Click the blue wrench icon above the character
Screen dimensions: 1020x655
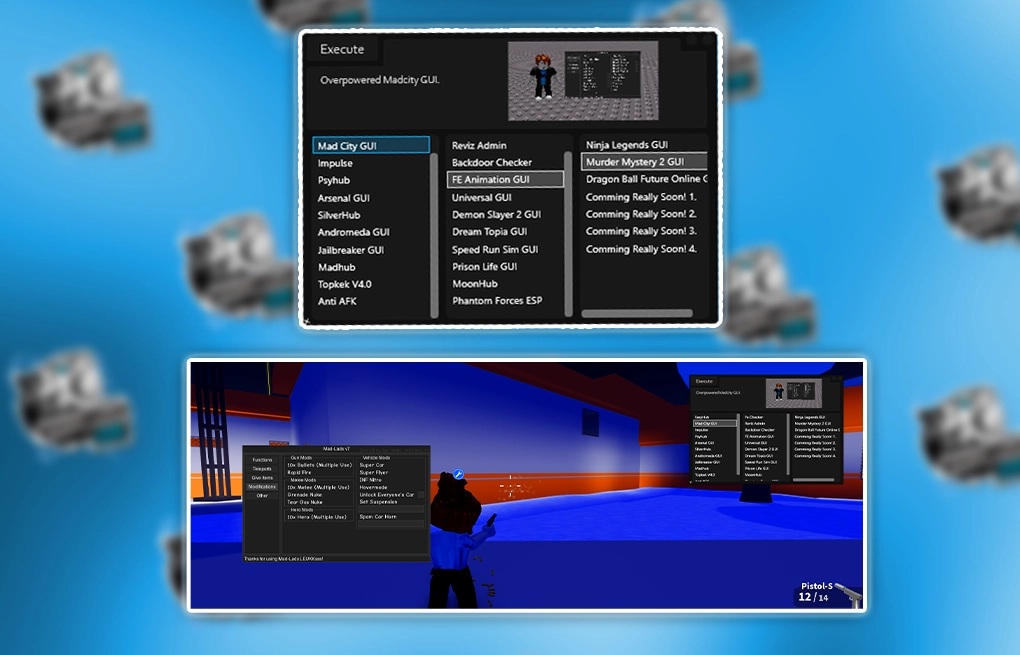point(458,475)
